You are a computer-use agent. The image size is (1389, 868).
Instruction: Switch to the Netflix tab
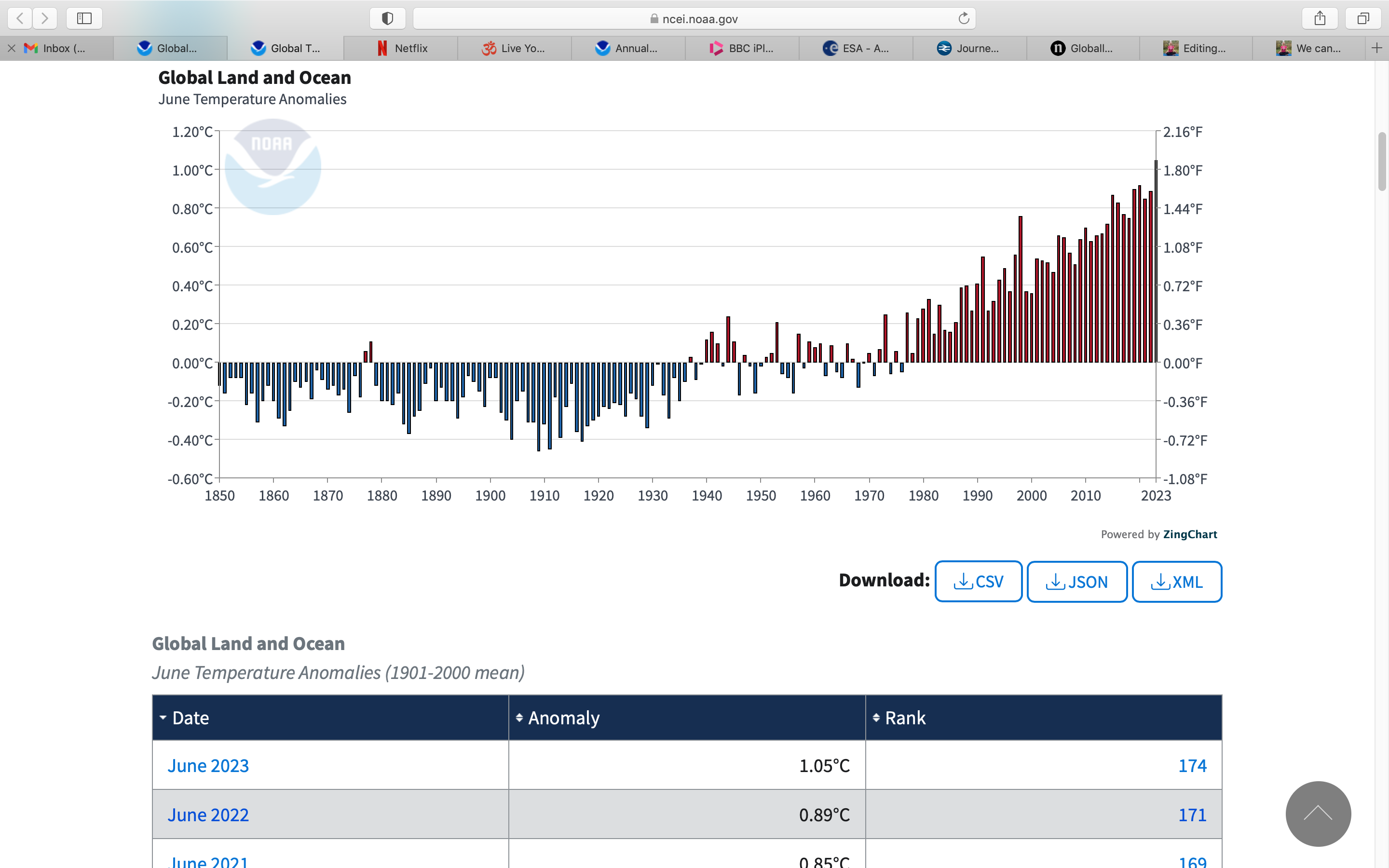tap(402, 48)
